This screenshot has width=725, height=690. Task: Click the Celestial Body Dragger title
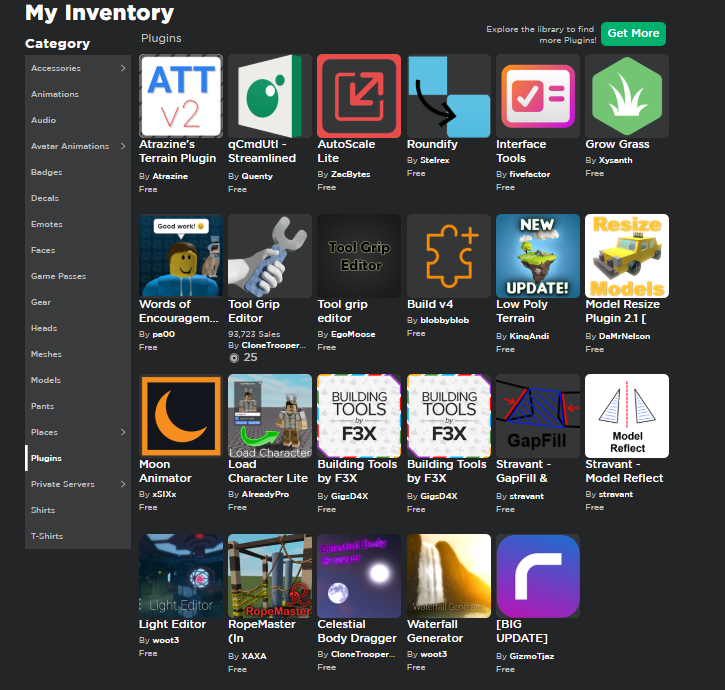click(x=357, y=631)
